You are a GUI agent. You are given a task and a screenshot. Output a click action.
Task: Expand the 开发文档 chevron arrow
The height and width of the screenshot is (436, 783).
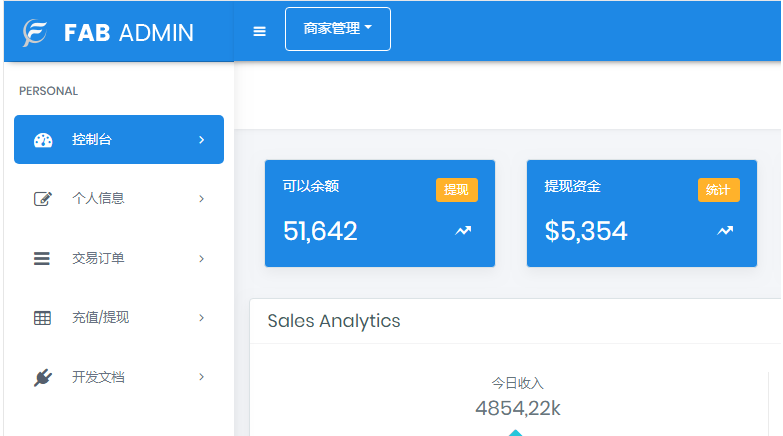tap(201, 378)
